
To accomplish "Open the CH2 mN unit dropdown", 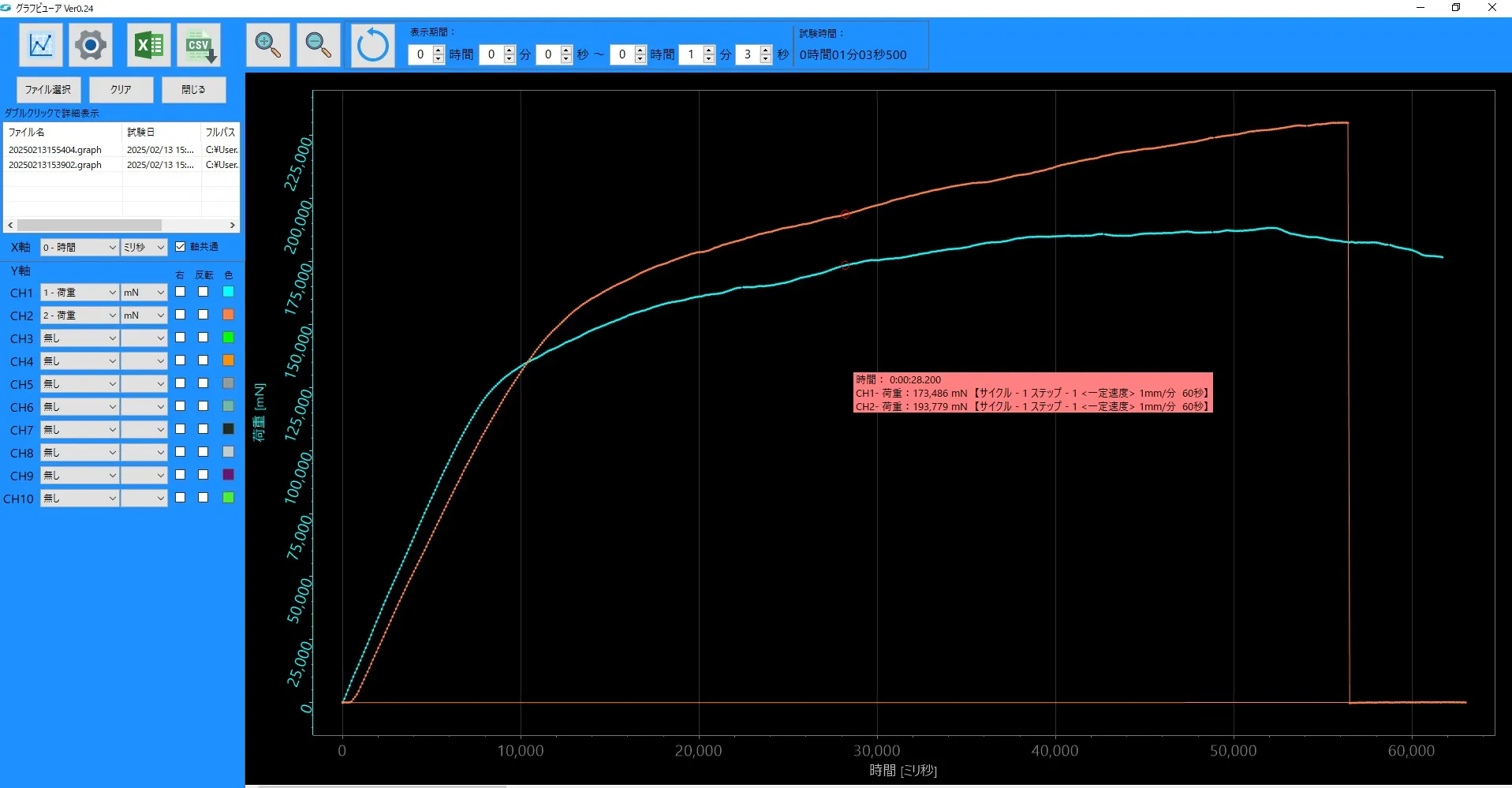I will [x=144, y=316].
